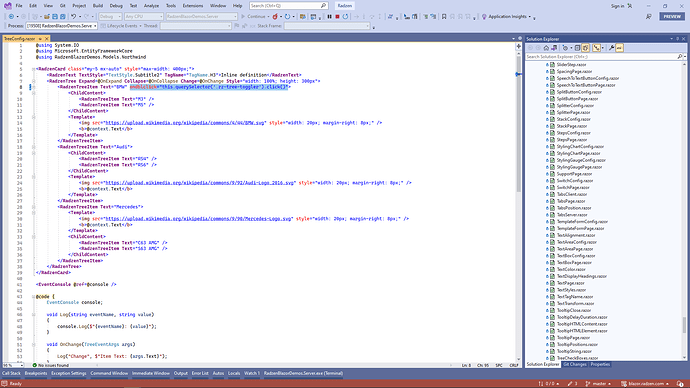Switch views icon in Solution Explorer

pos(554,48)
